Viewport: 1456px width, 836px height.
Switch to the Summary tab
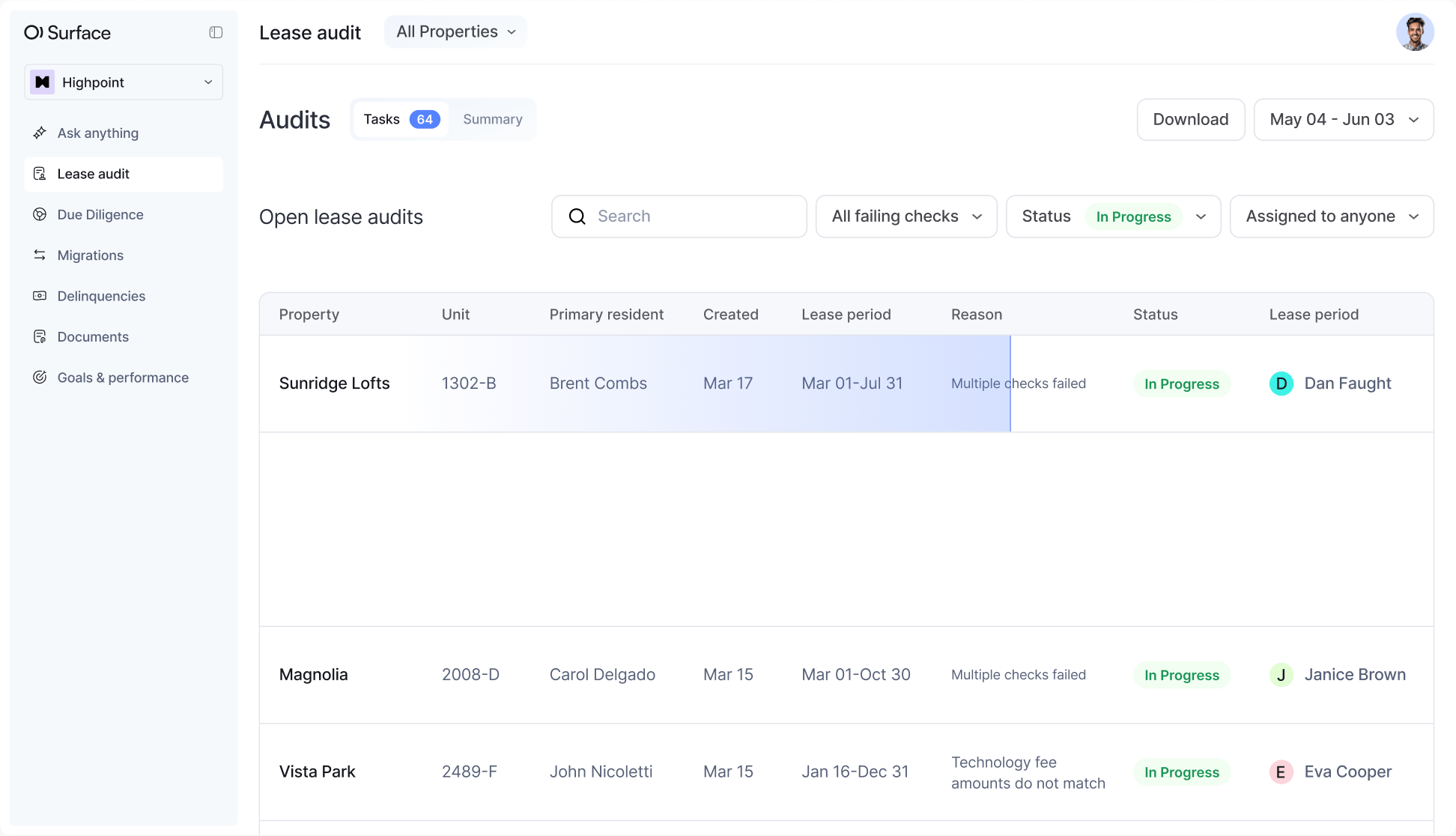coord(492,119)
